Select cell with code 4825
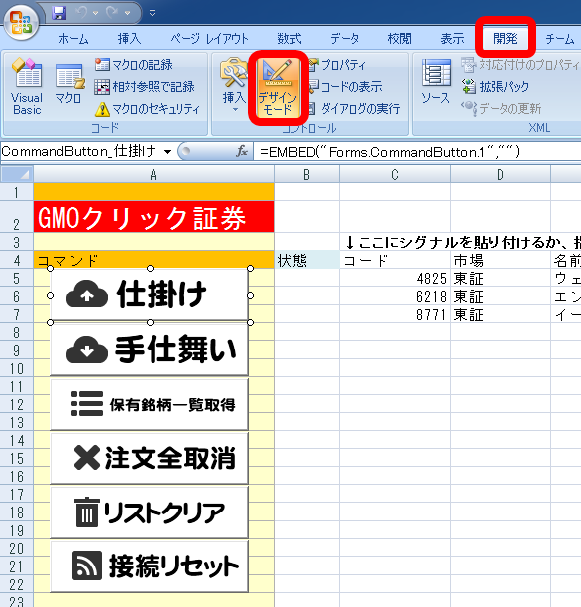Image resolution: width=581 pixels, height=607 pixels. click(395, 278)
